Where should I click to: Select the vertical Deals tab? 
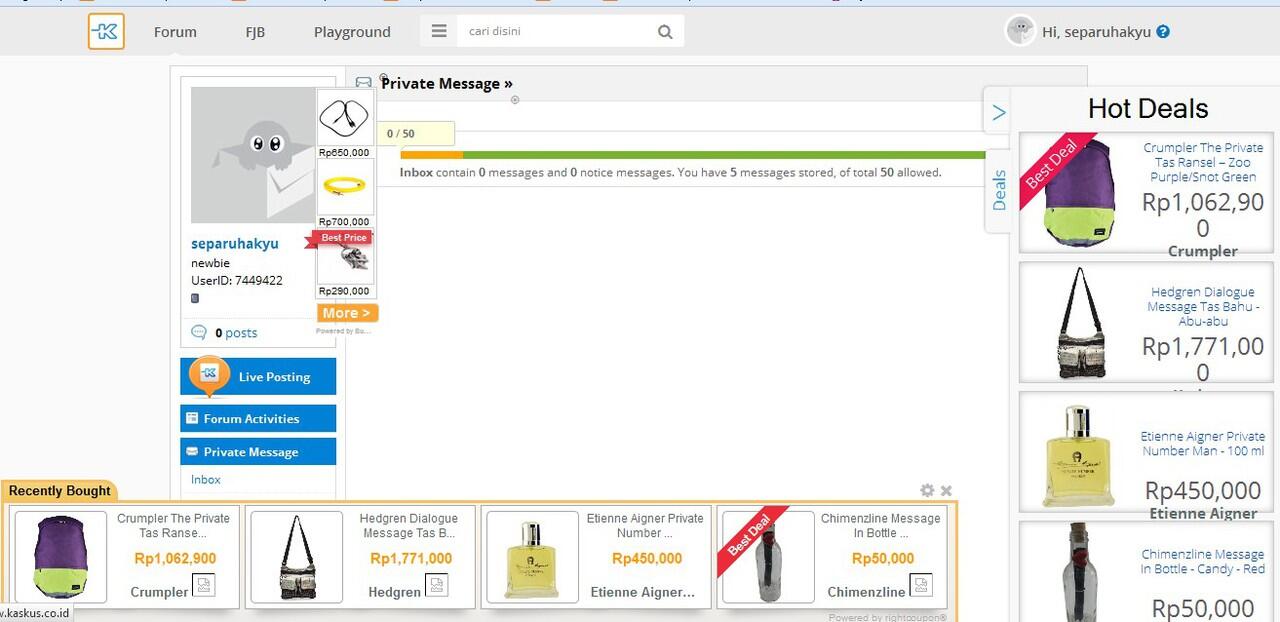pos(998,190)
